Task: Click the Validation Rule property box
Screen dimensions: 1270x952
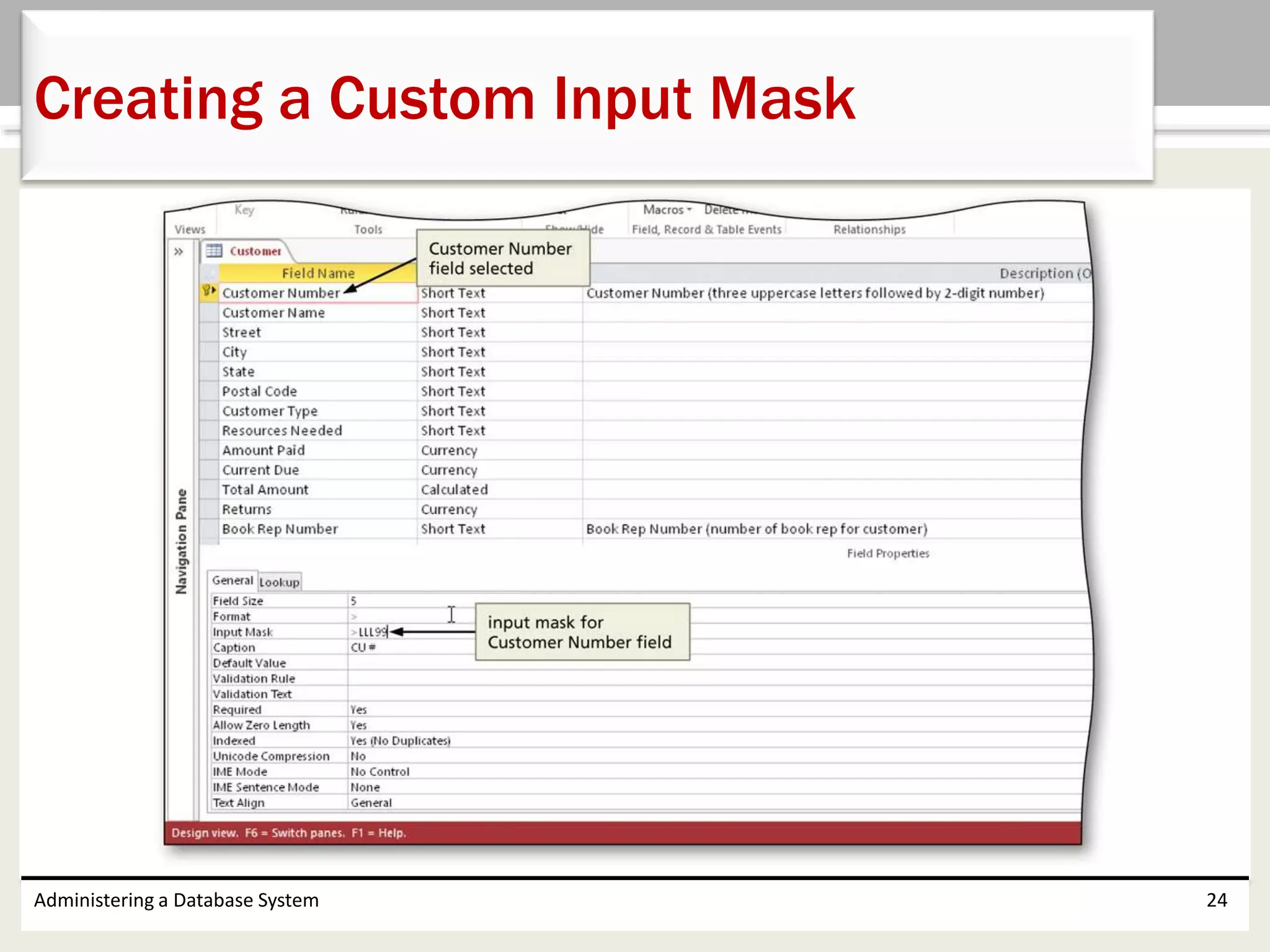Action: (716, 678)
